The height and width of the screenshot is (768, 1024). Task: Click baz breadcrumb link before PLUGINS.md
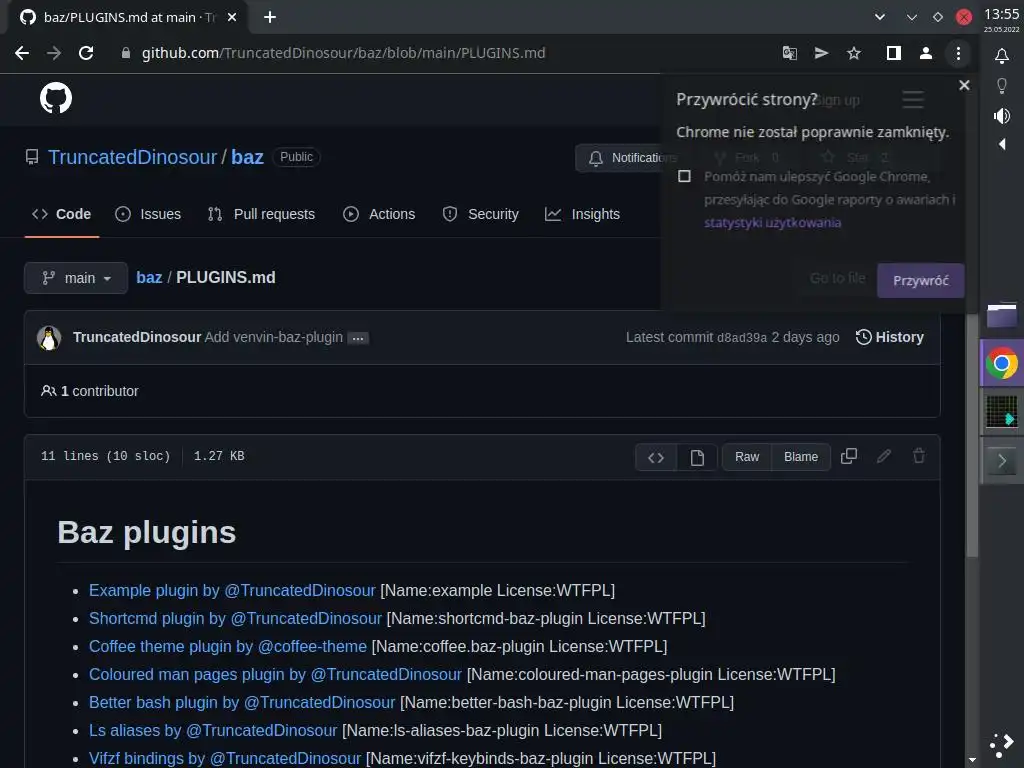[x=149, y=278]
